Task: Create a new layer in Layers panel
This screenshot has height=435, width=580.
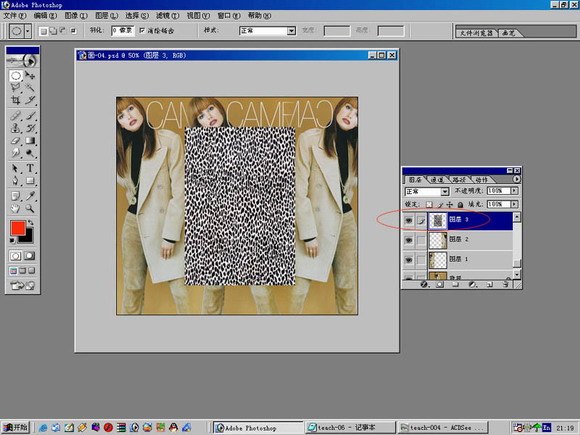Action: 489,284
